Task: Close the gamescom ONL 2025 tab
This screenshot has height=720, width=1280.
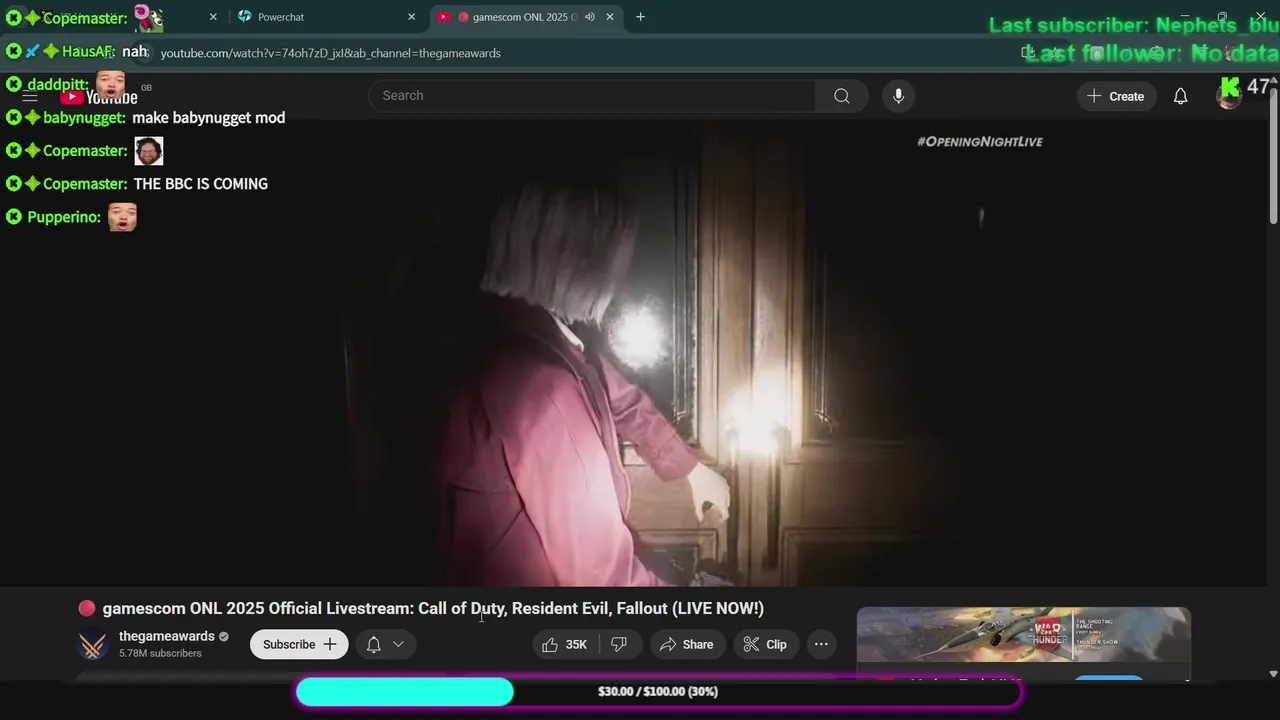Action: click(610, 17)
